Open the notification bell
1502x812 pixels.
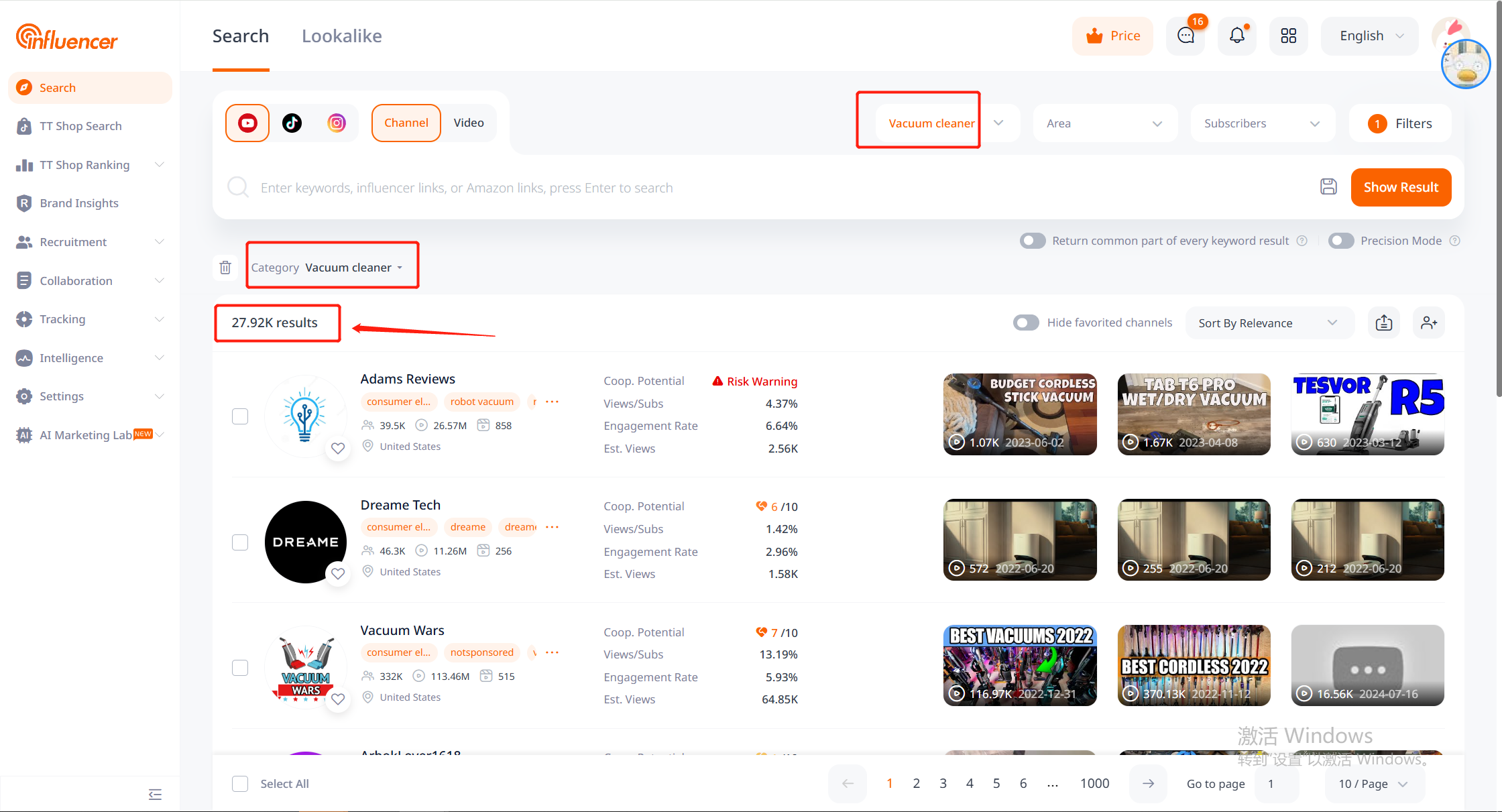tap(1236, 36)
